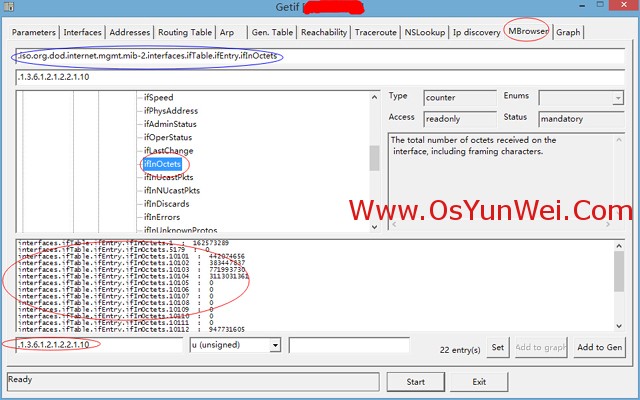Viewport: 640px width, 400px height.
Task: Click the OID path text field at top
Action: click(x=320, y=55)
